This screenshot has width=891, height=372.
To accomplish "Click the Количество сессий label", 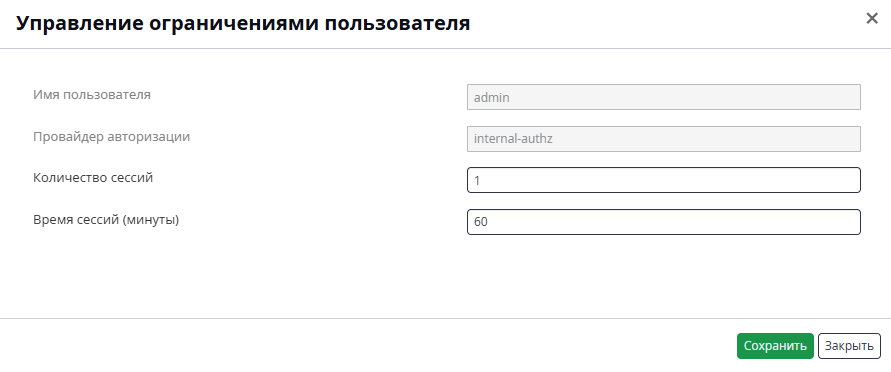I will (x=93, y=178).
